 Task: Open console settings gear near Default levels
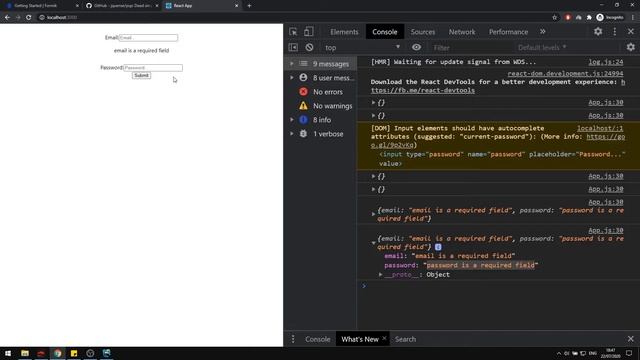pyautogui.click(x=631, y=47)
